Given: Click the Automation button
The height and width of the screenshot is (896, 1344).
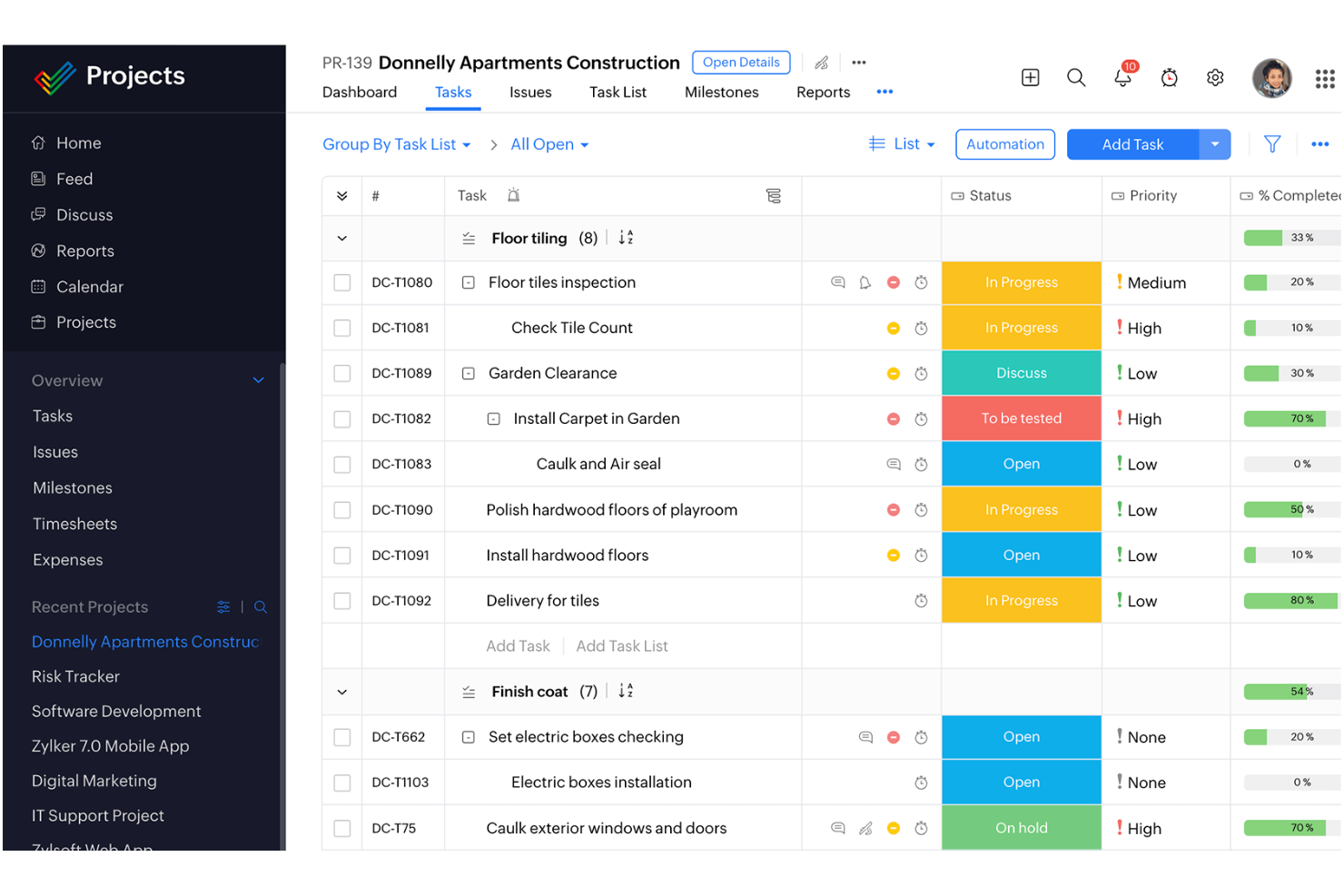Looking at the screenshot, I should [1004, 144].
